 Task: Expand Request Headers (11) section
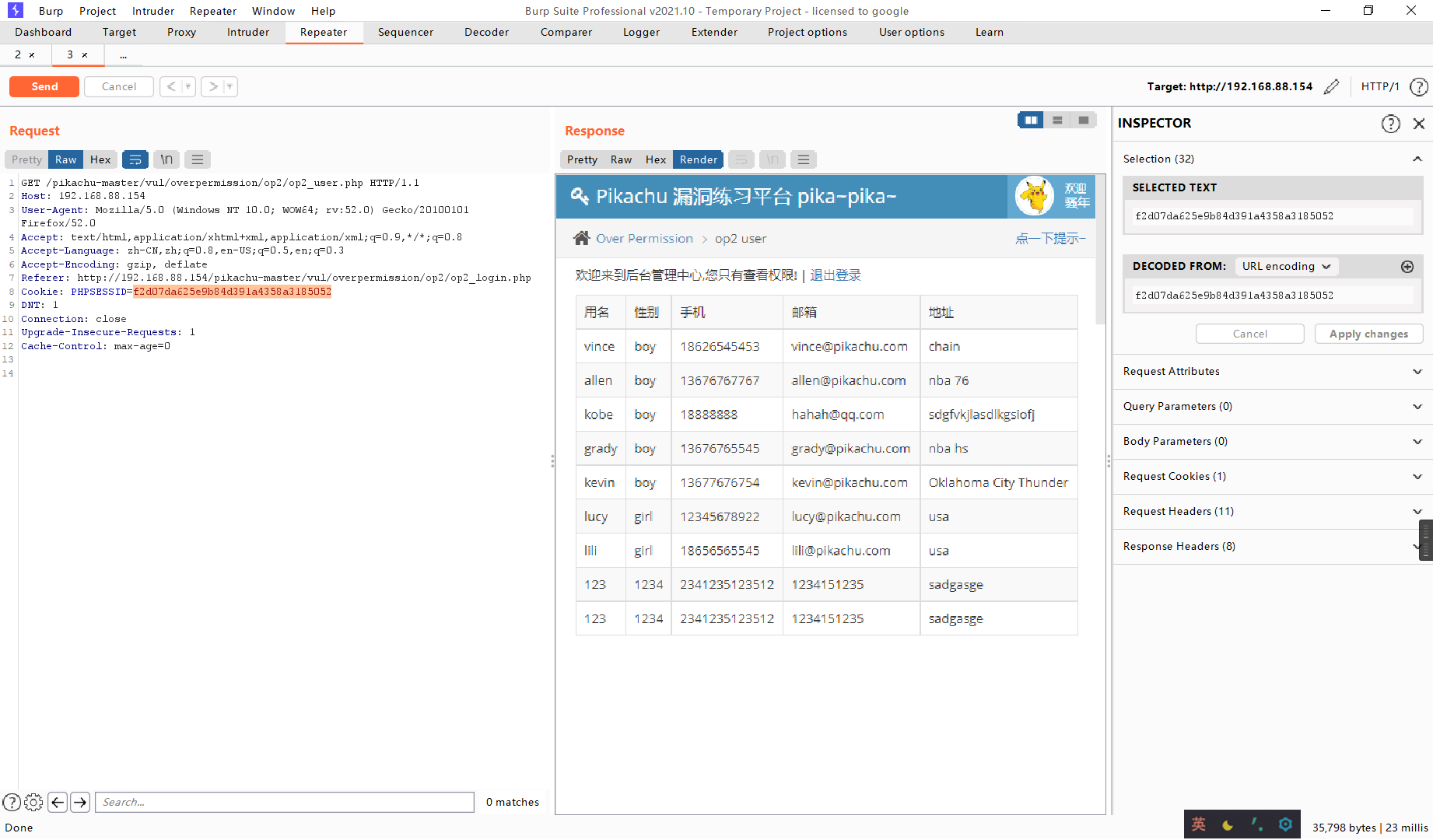tap(1273, 511)
